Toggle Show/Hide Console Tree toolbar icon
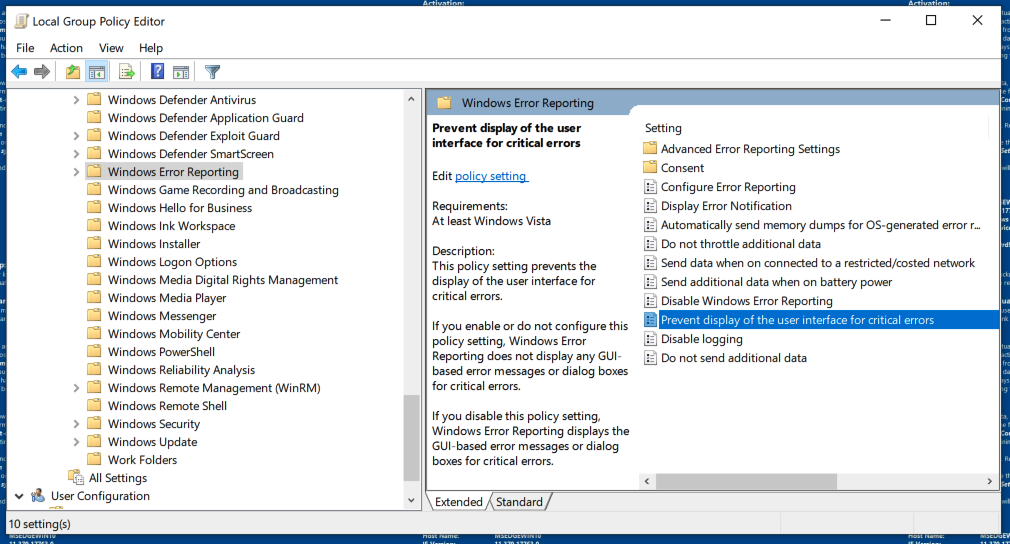 coord(97,71)
